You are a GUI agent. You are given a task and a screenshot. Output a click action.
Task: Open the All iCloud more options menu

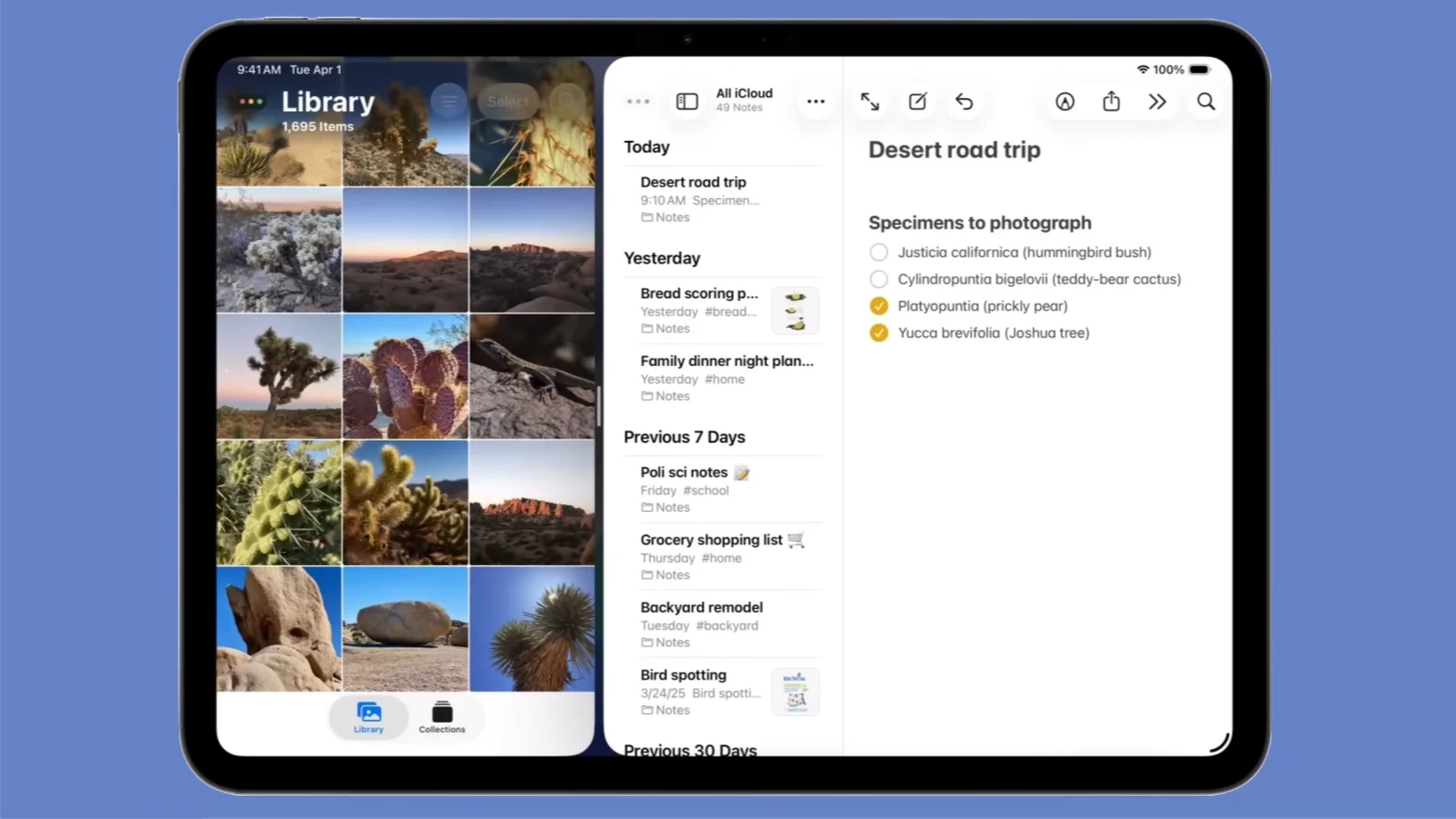click(815, 102)
